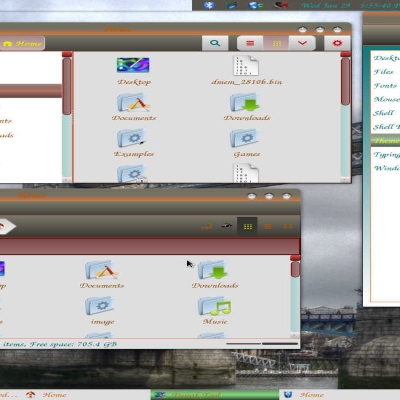This screenshot has height=400, width=400.
Task: Click the Home icon in bottom-left taskbar
Action: (30, 395)
